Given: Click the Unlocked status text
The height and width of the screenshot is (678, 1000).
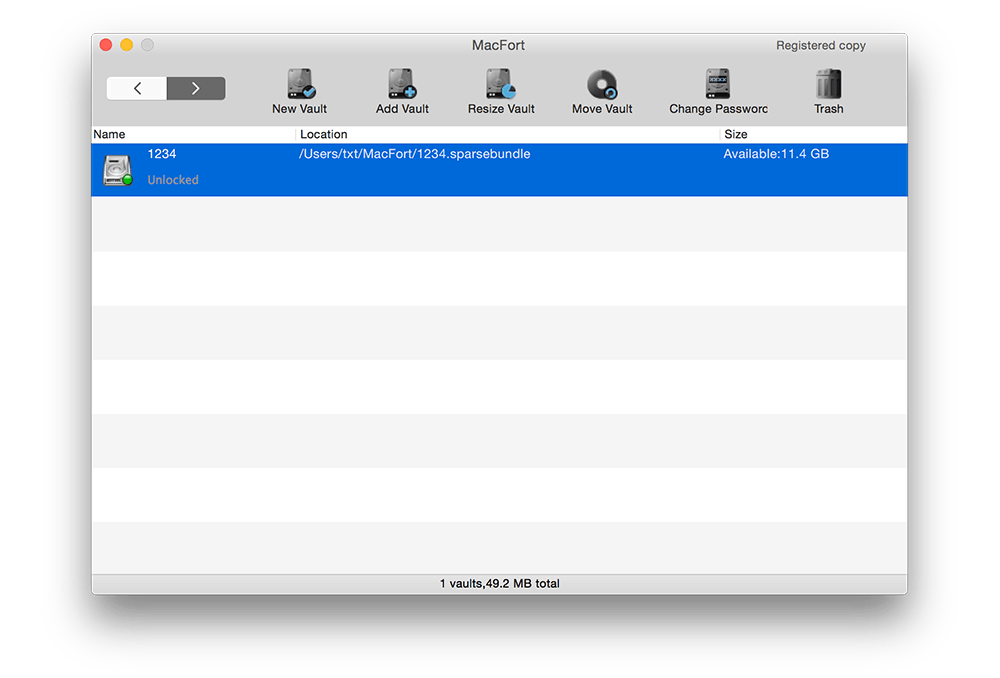Looking at the screenshot, I should [173, 180].
